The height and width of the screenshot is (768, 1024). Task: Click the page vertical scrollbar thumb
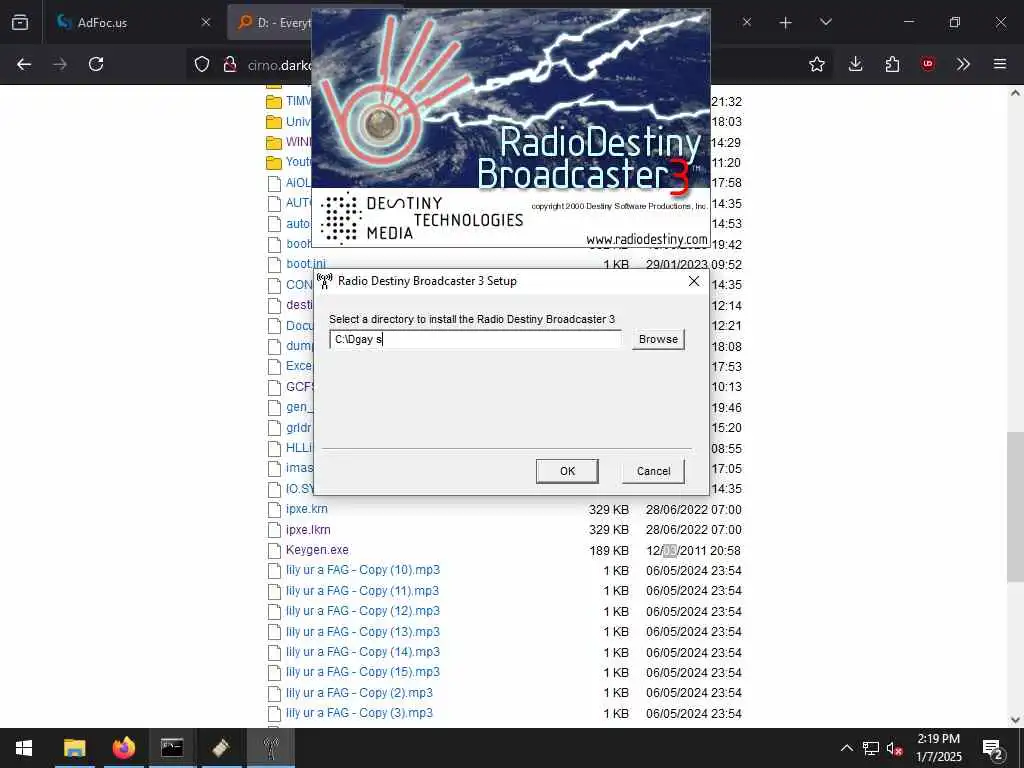(x=1015, y=507)
